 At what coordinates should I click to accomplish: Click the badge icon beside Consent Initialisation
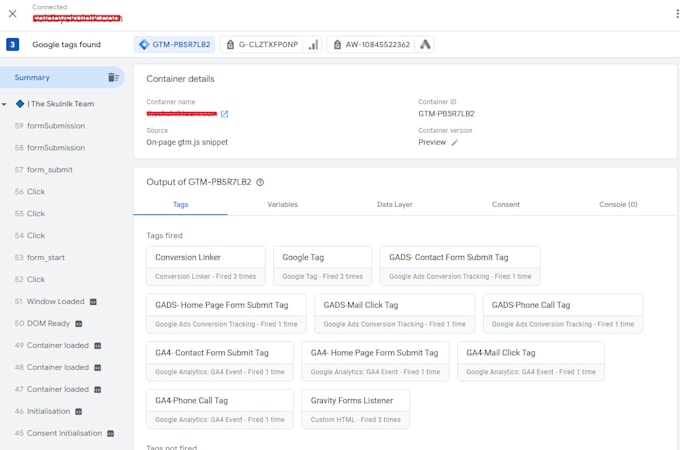tap(111, 434)
